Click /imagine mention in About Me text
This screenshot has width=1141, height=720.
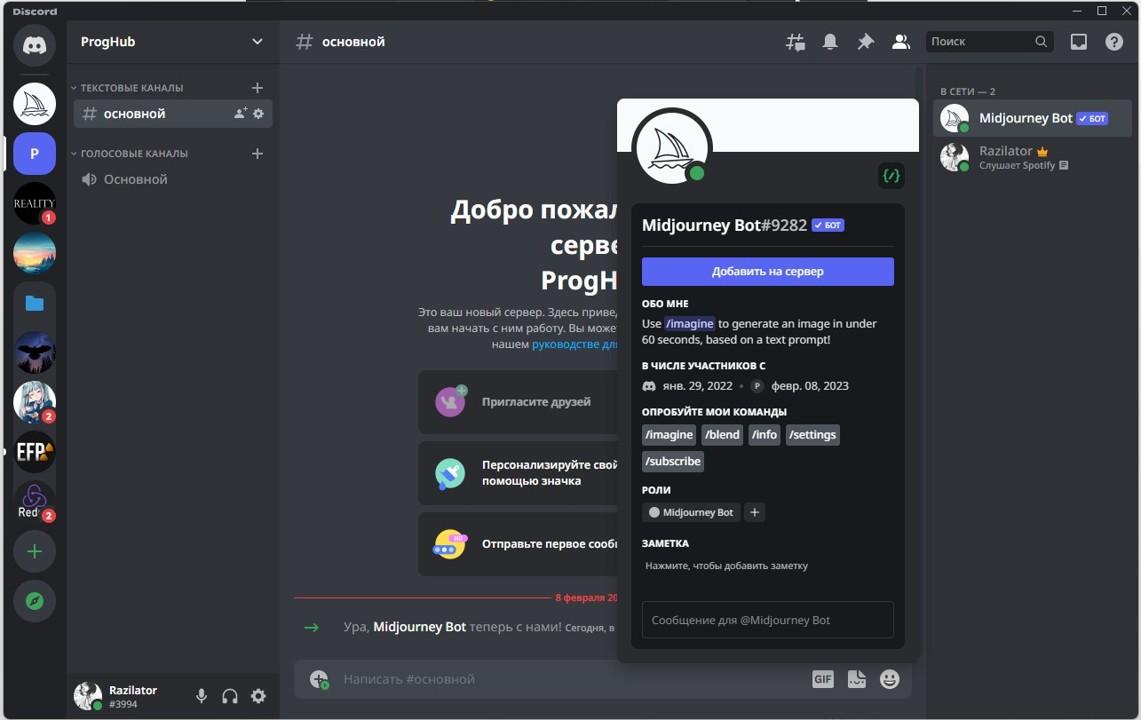[689, 323]
